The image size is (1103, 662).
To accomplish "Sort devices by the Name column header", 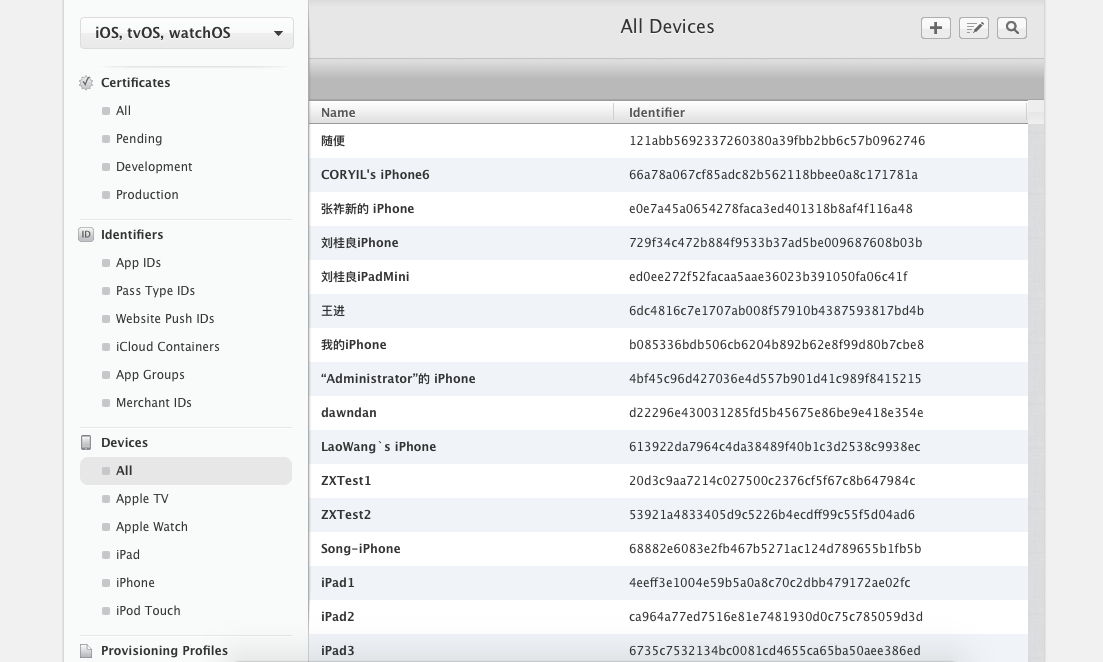I will [338, 113].
